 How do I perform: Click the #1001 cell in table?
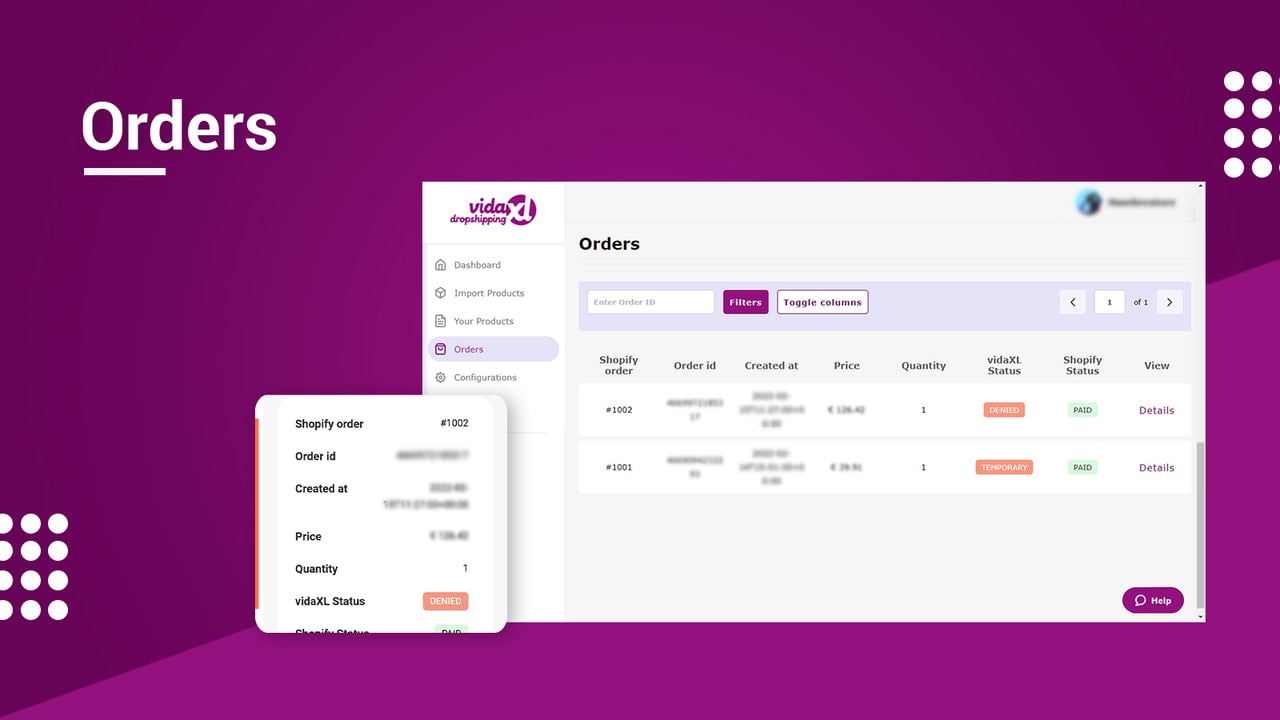tap(619, 467)
